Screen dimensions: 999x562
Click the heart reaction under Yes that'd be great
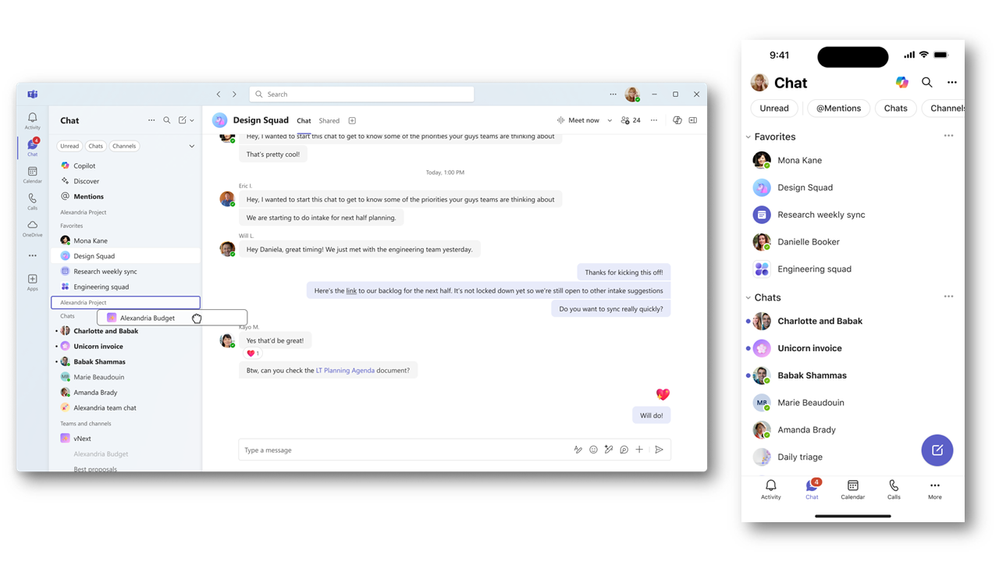(253, 354)
